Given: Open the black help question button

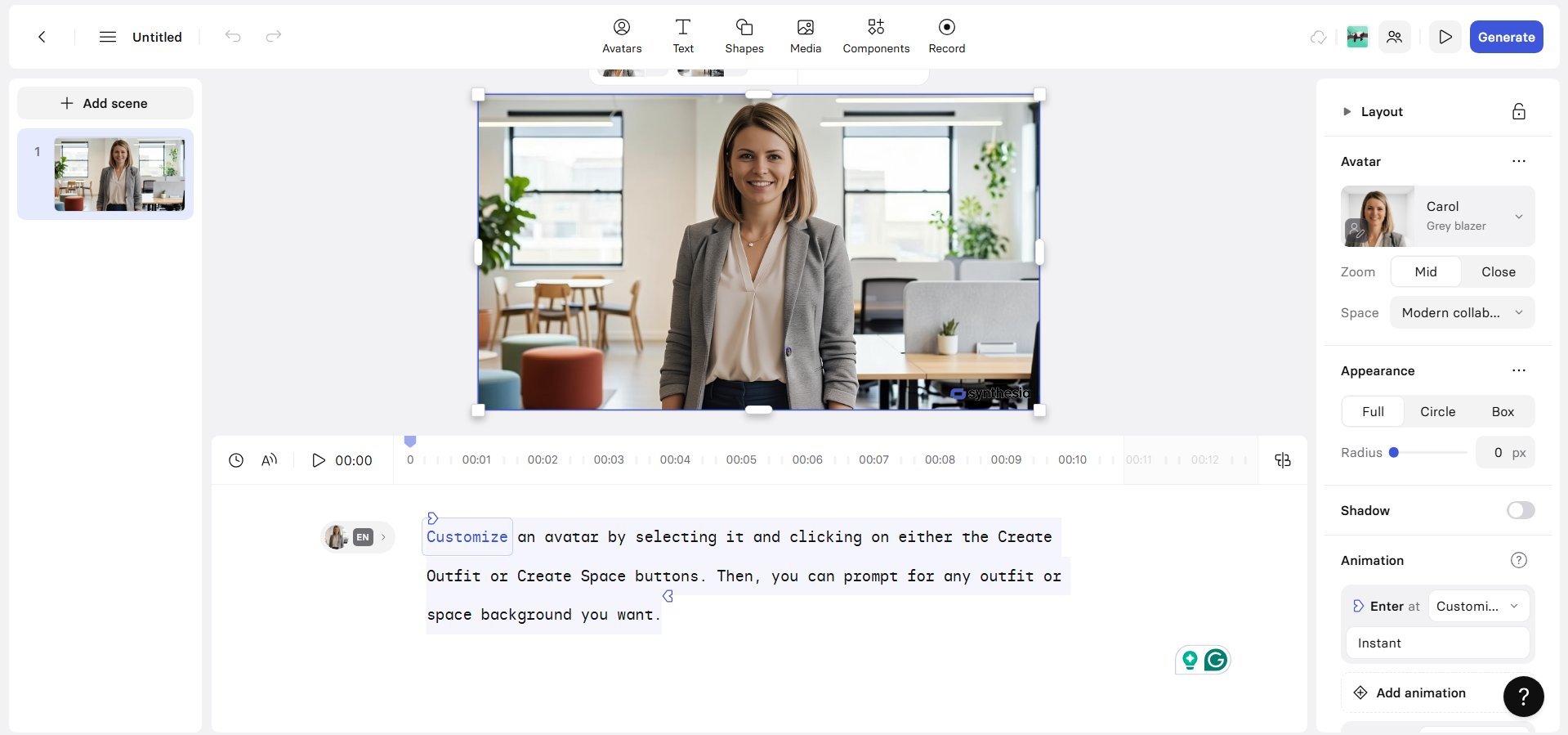Looking at the screenshot, I should click(x=1523, y=697).
